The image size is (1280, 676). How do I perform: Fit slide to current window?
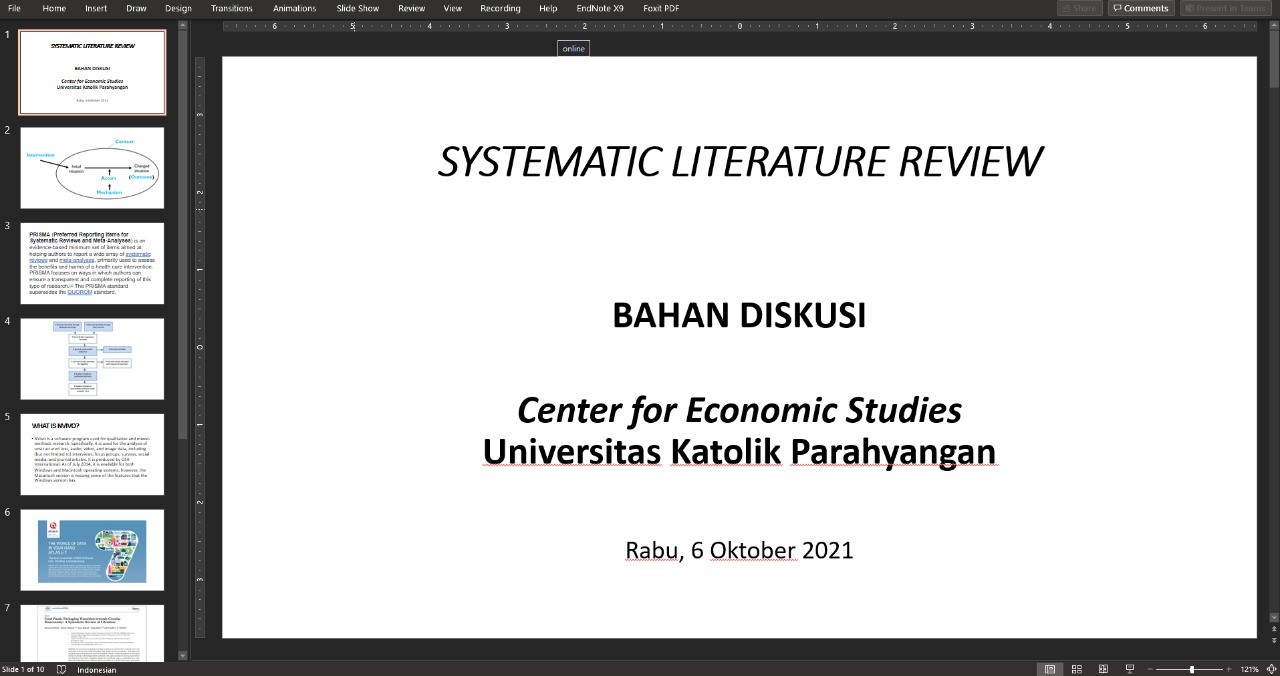1272,669
